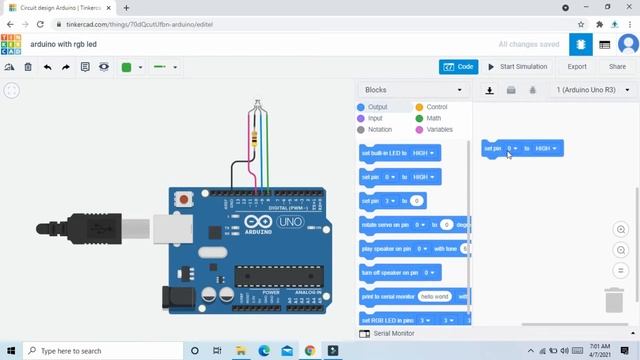Click the green wire color swatch
This screenshot has height=360, width=640.
[127, 67]
